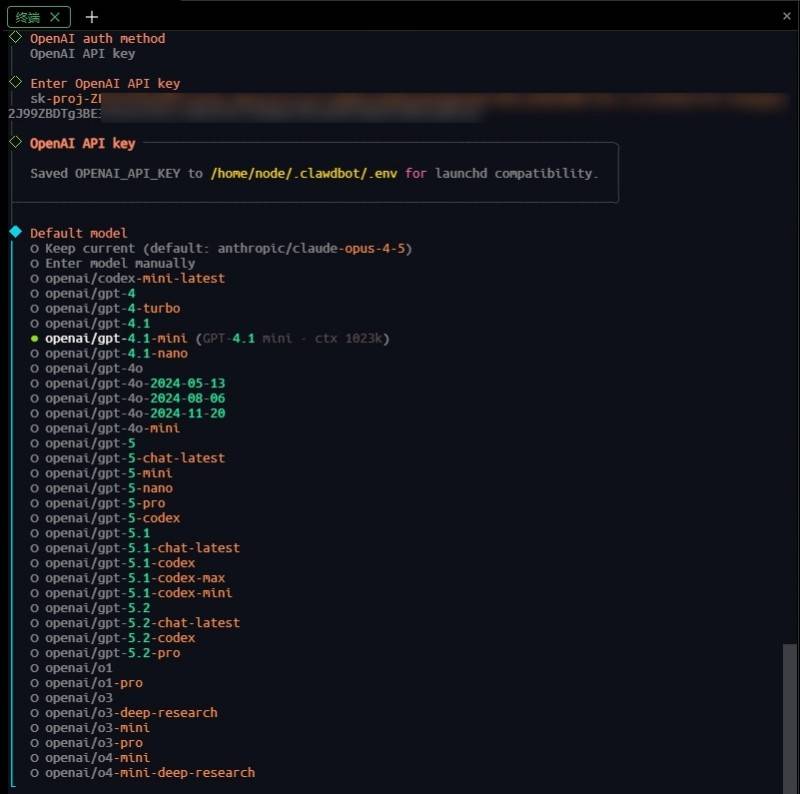Choose openai/gpt-5-codex model
The image size is (800, 794).
(x=105, y=518)
